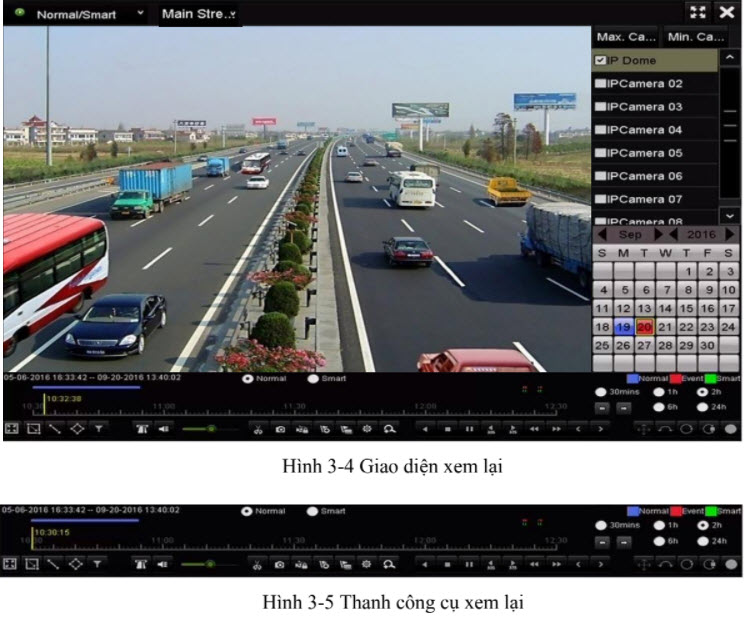
Task: Click the scissors clip icon in Figure 3-4 toolbar
Action: [x=257, y=428]
